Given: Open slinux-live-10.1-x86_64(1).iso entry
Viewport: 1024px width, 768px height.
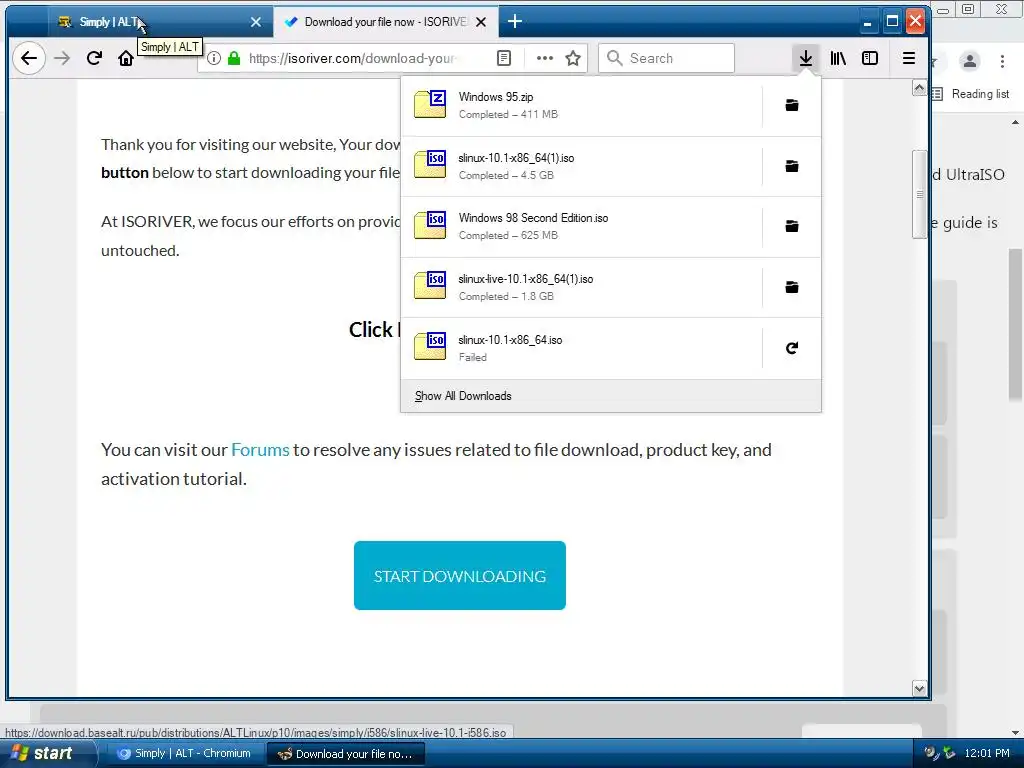Looking at the screenshot, I should point(581,287).
